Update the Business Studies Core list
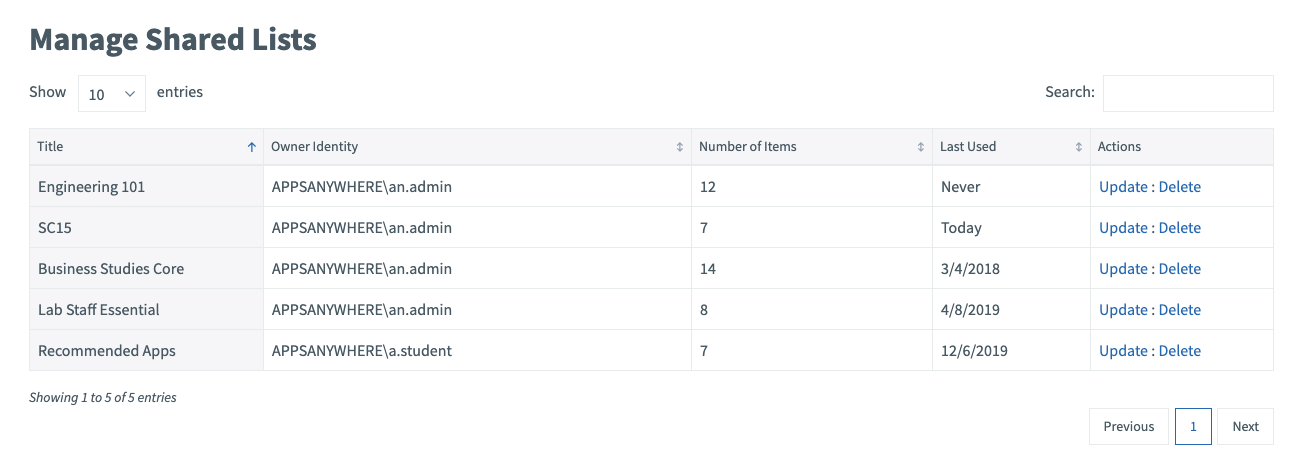Screen dimensions: 1302x459 click(1123, 269)
